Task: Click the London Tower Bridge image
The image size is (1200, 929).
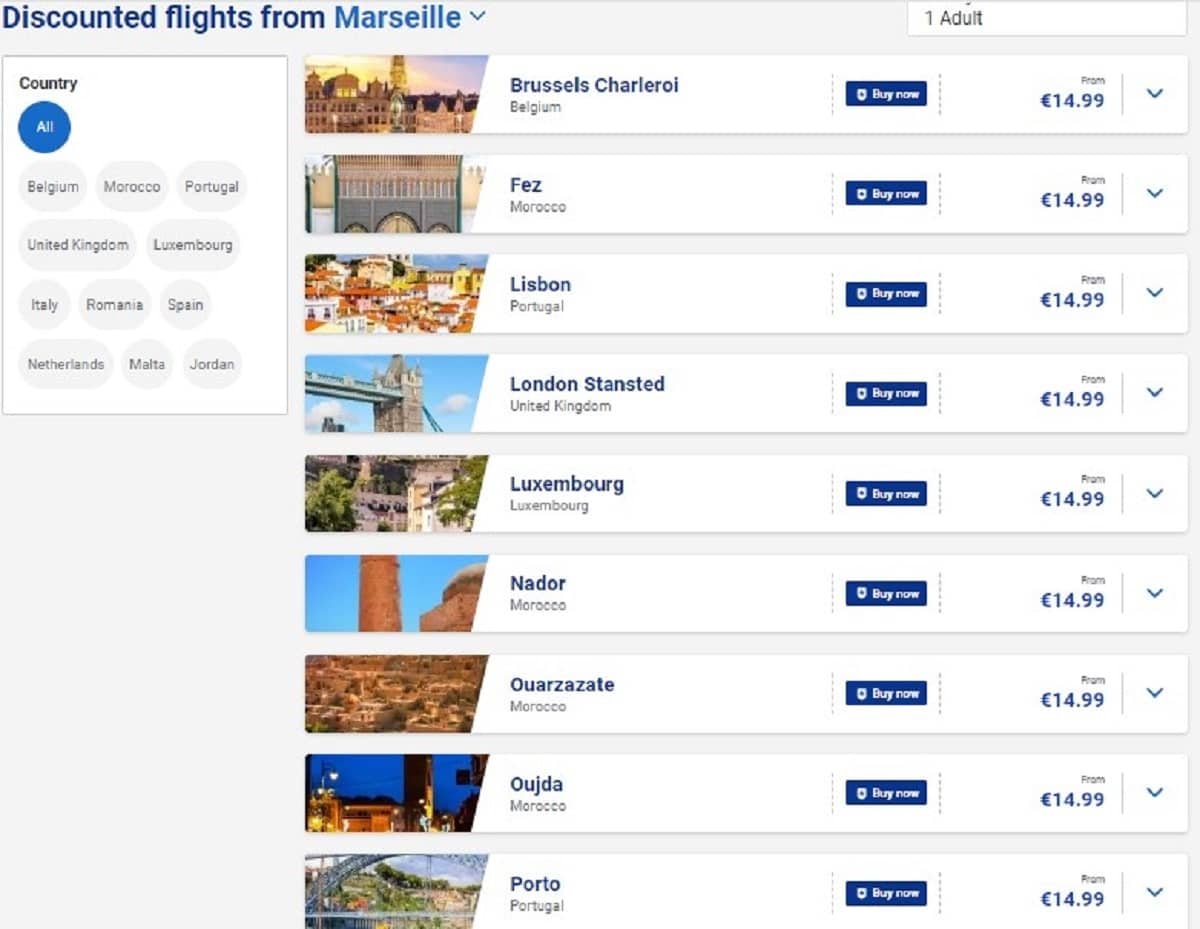Action: [x=396, y=393]
